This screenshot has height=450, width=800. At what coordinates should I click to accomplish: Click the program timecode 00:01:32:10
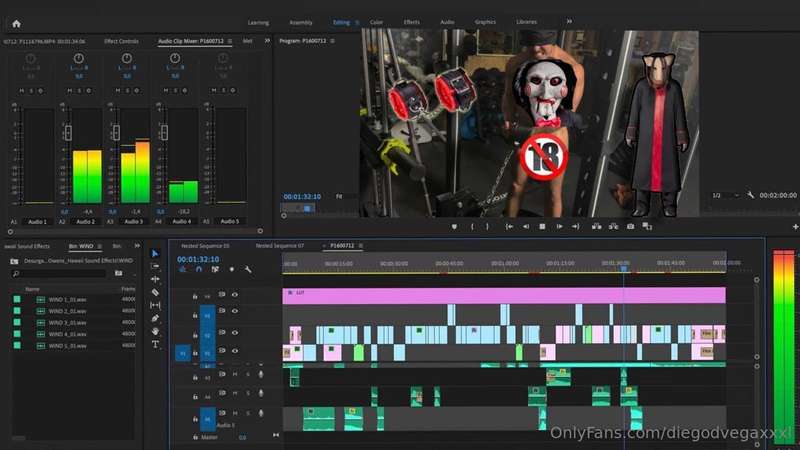[x=302, y=196]
